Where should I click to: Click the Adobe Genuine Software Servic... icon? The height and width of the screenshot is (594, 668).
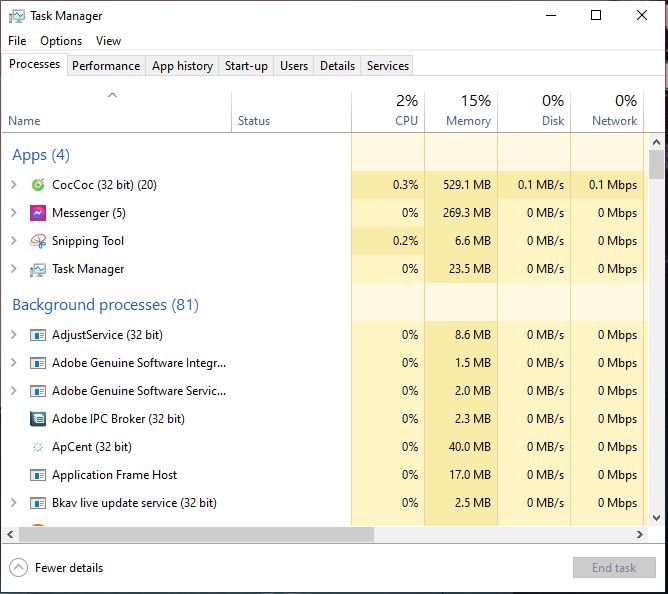(x=38, y=391)
